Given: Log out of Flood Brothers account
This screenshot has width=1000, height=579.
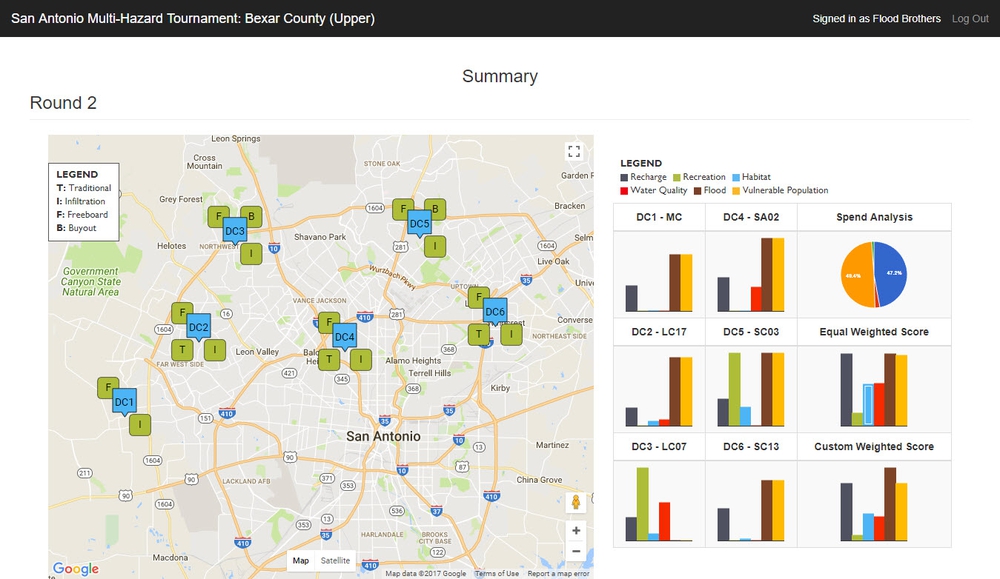Looking at the screenshot, I should coord(969,19).
